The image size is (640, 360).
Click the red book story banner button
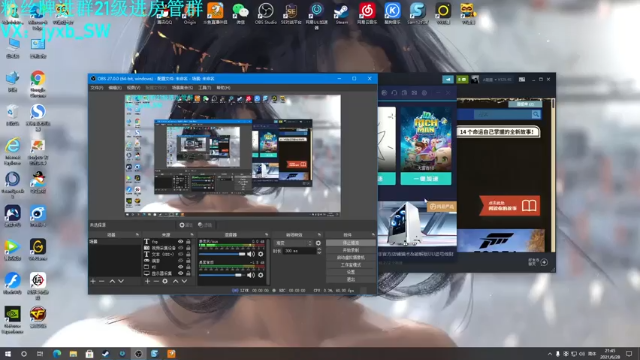509,205
